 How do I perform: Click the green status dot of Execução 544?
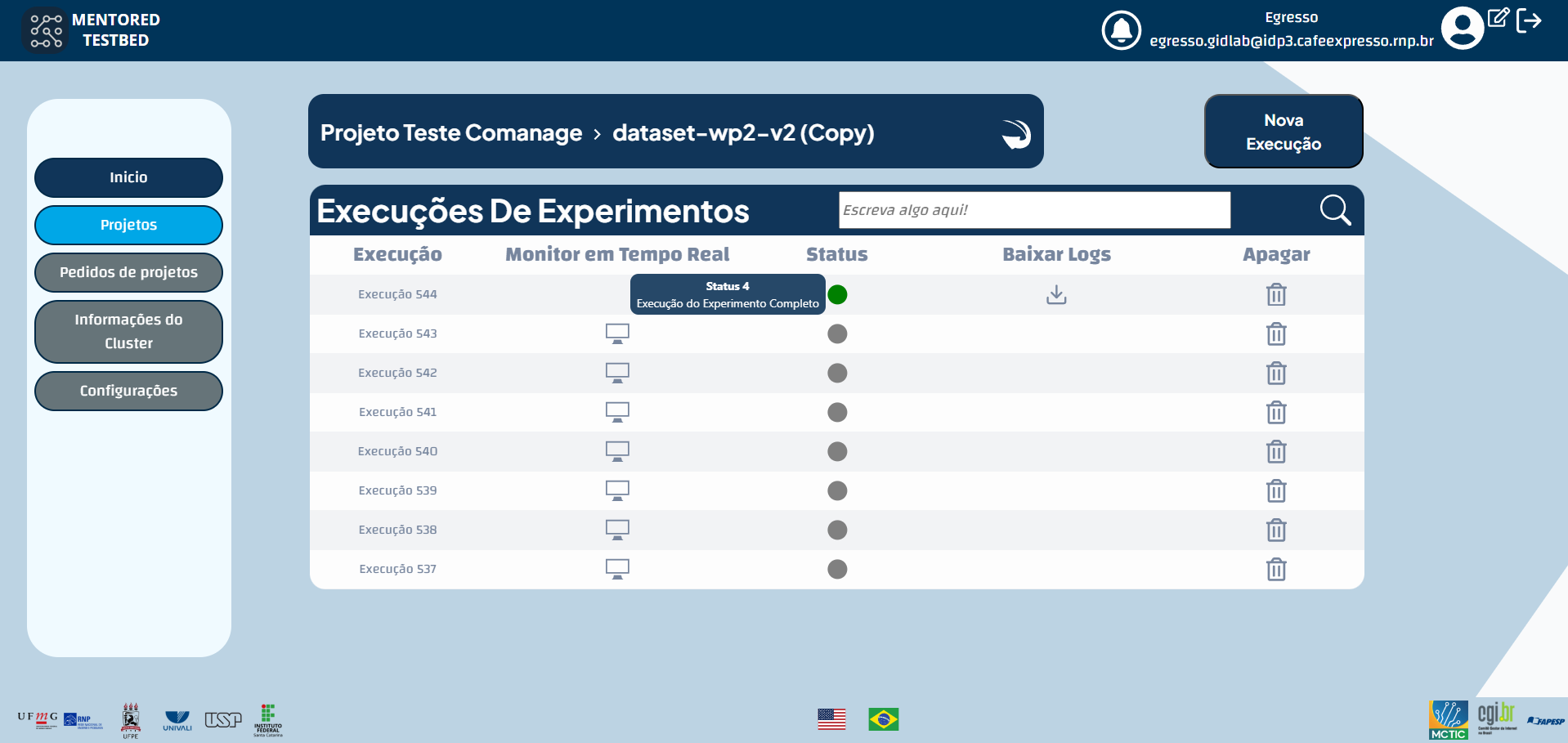(x=836, y=295)
